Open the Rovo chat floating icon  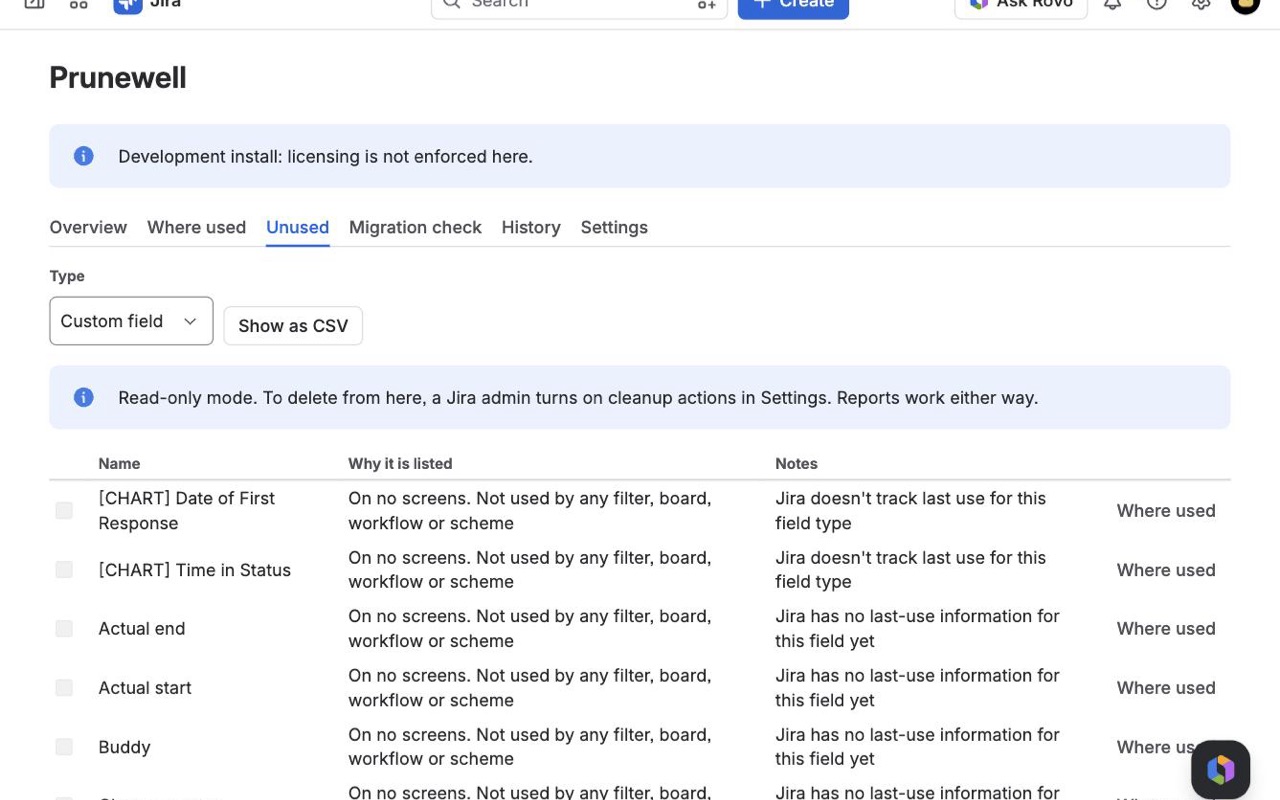(1220, 769)
